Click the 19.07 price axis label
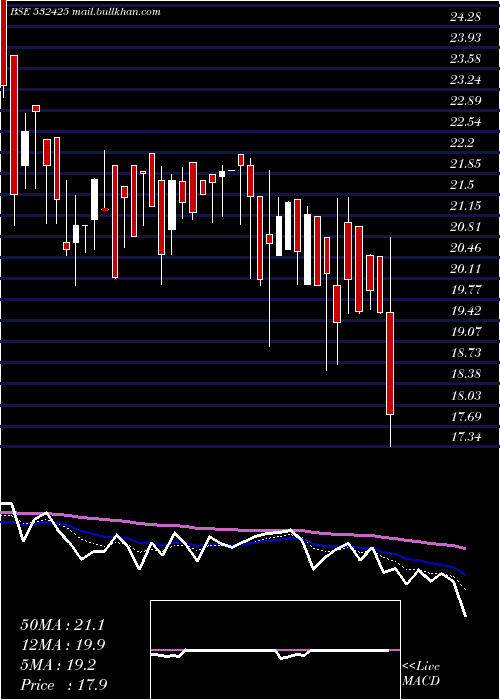Screen dimensions: 500x700 click(465, 332)
